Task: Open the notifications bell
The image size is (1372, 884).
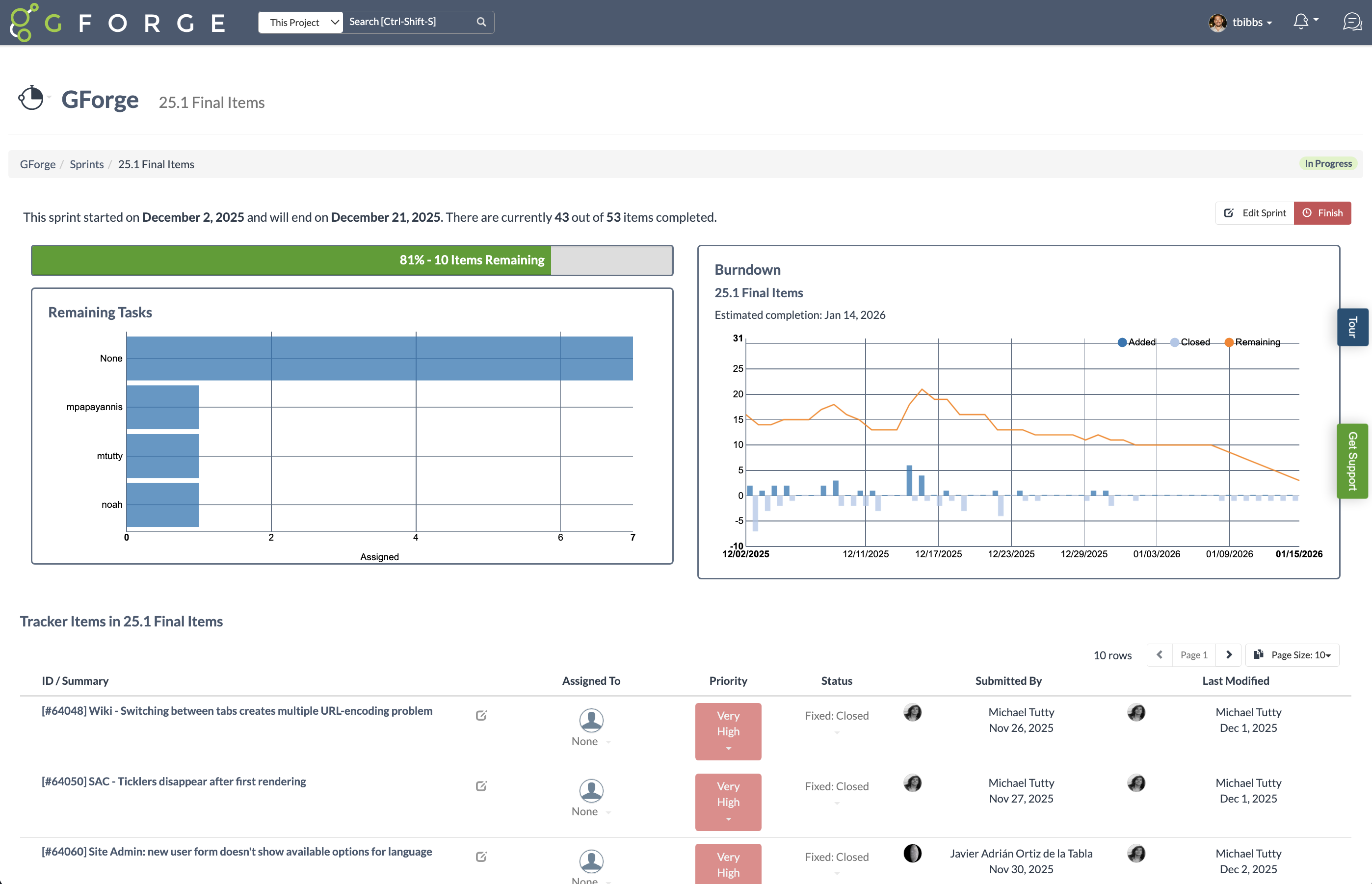Action: (1301, 22)
